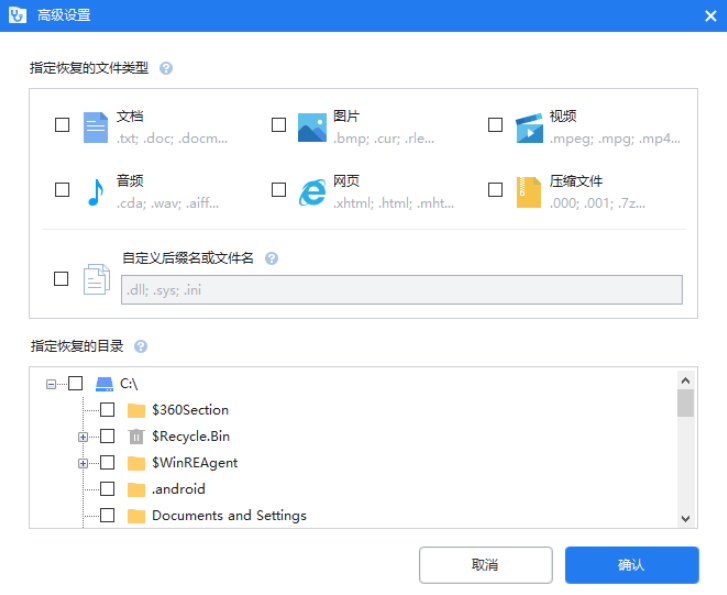Image resolution: width=727 pixels, height=595 pixels.
Task: Enable the 音频 file type checkbox
Action: point(62,190)
